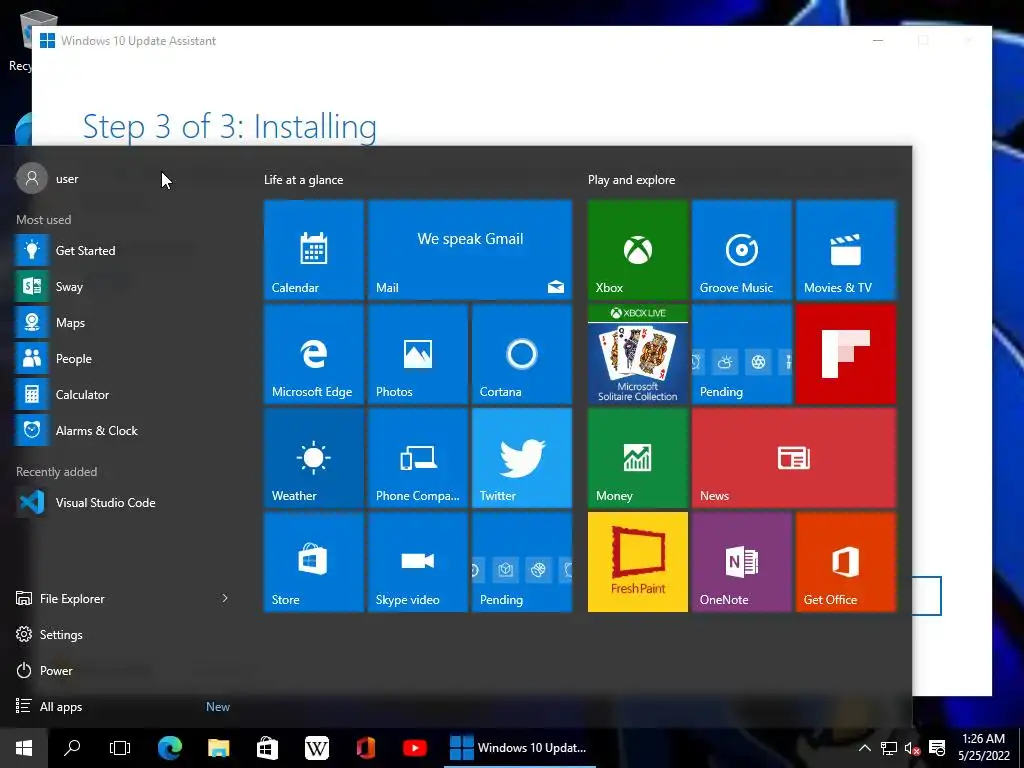This screenshot has width=1024, height=768.
Task: Open Wikipedia taskbar icon
Action: (317, 748)
